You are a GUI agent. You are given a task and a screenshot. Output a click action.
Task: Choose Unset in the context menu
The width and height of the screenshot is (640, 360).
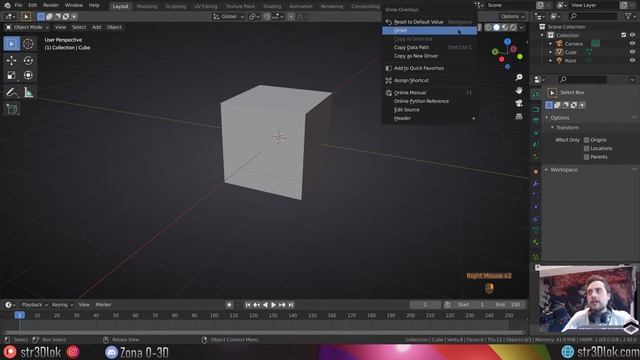pyautogui.click(x=429, y=31)
